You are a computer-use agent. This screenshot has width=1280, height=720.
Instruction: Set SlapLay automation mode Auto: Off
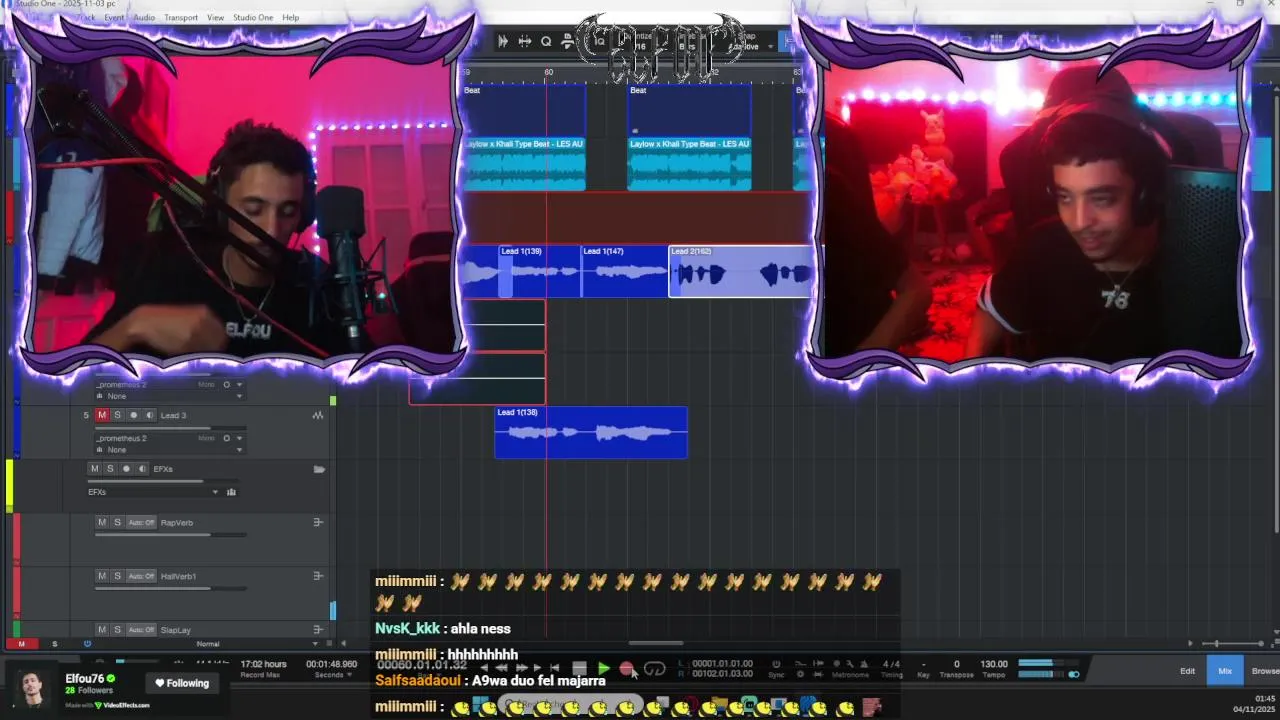(142, 630)
